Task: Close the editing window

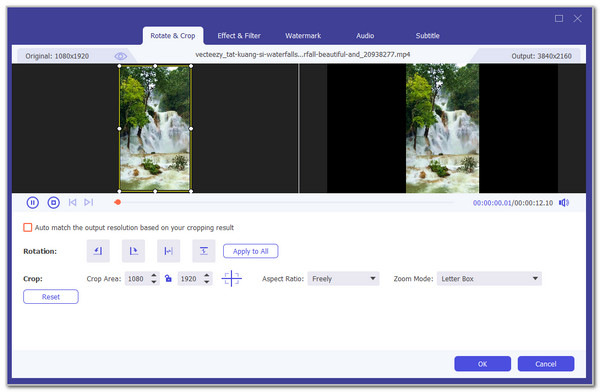Action: click(x=577, y=18)
